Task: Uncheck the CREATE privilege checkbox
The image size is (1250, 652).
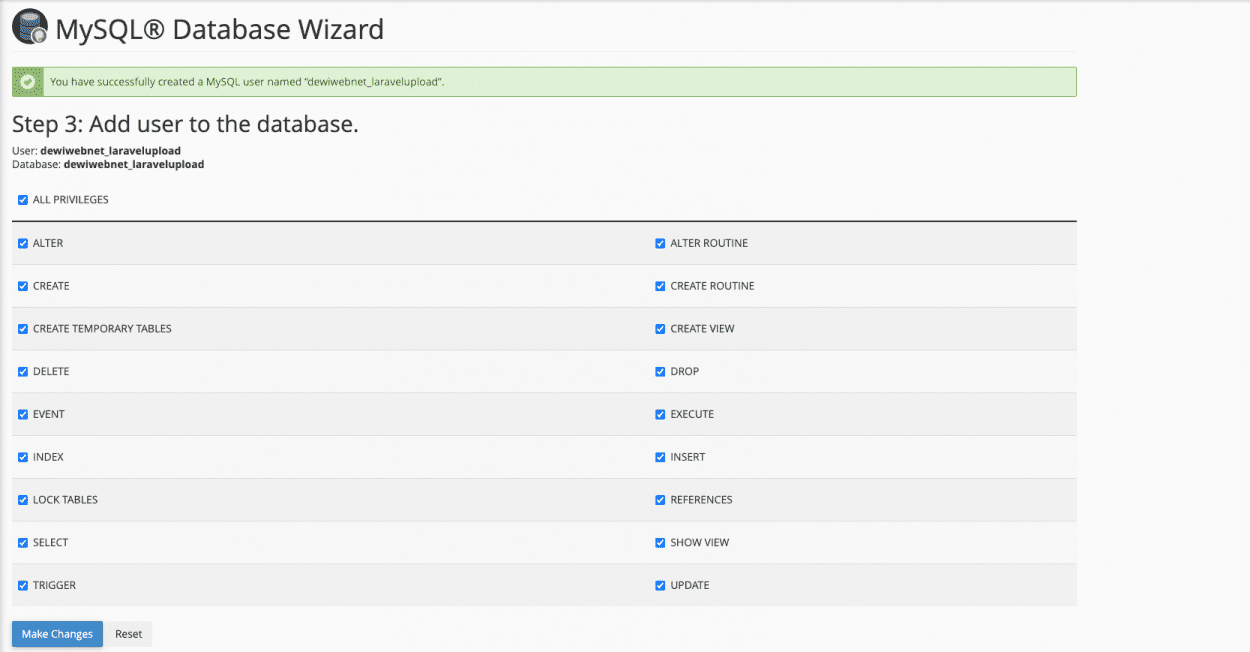Action: (x=23, y=286)
